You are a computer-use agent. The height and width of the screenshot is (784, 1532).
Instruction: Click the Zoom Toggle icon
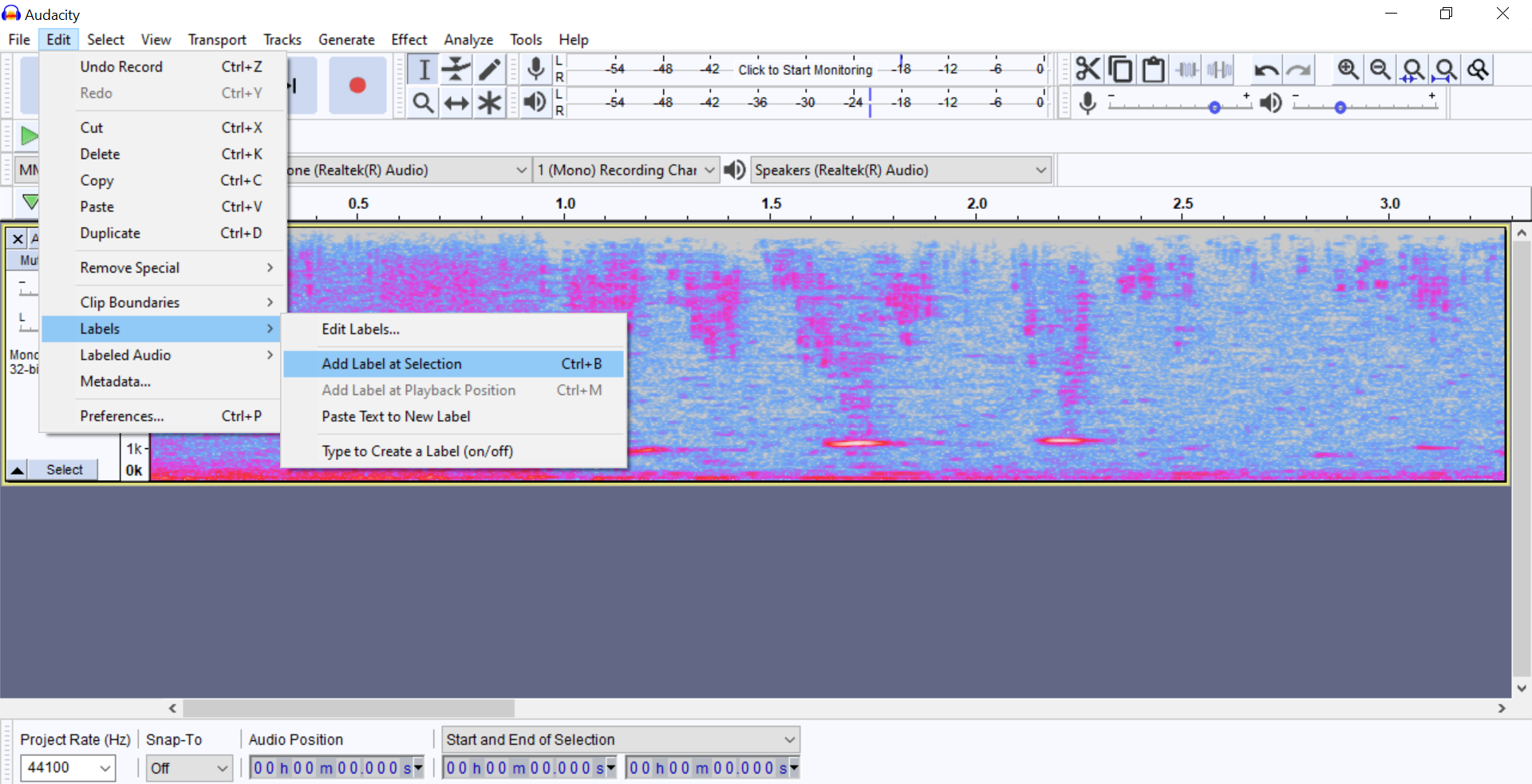pyautogui.click(x=1479, y=69)
